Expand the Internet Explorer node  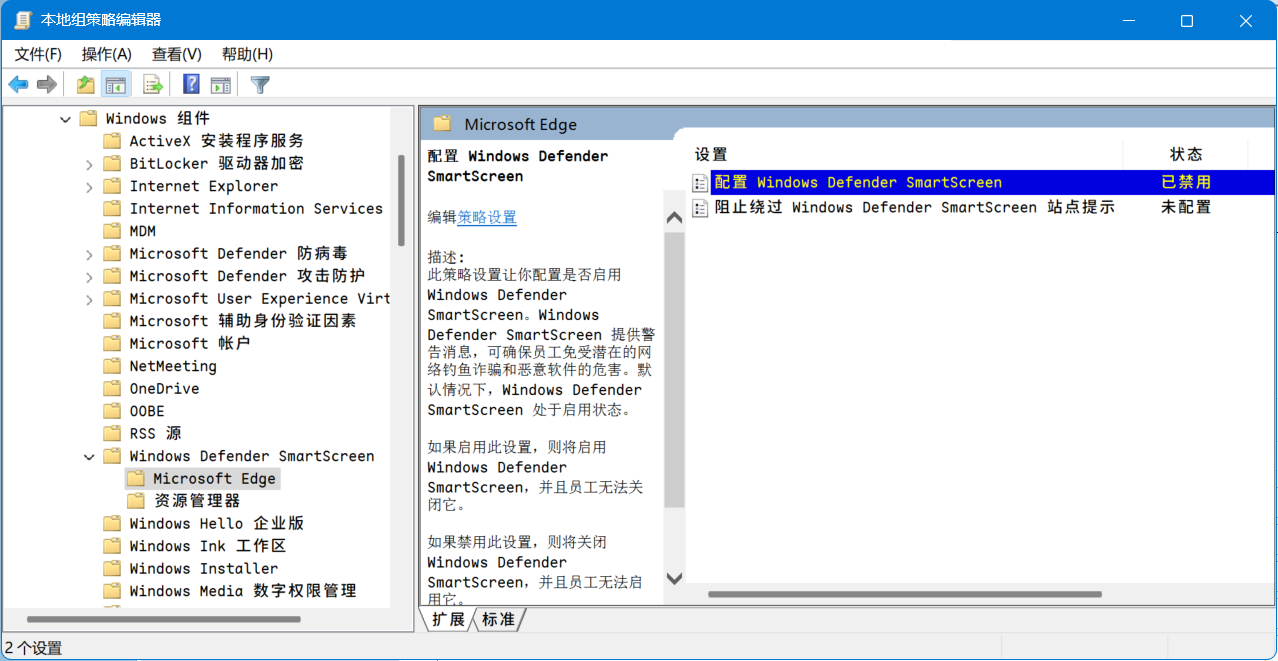(x=89, y=186)
